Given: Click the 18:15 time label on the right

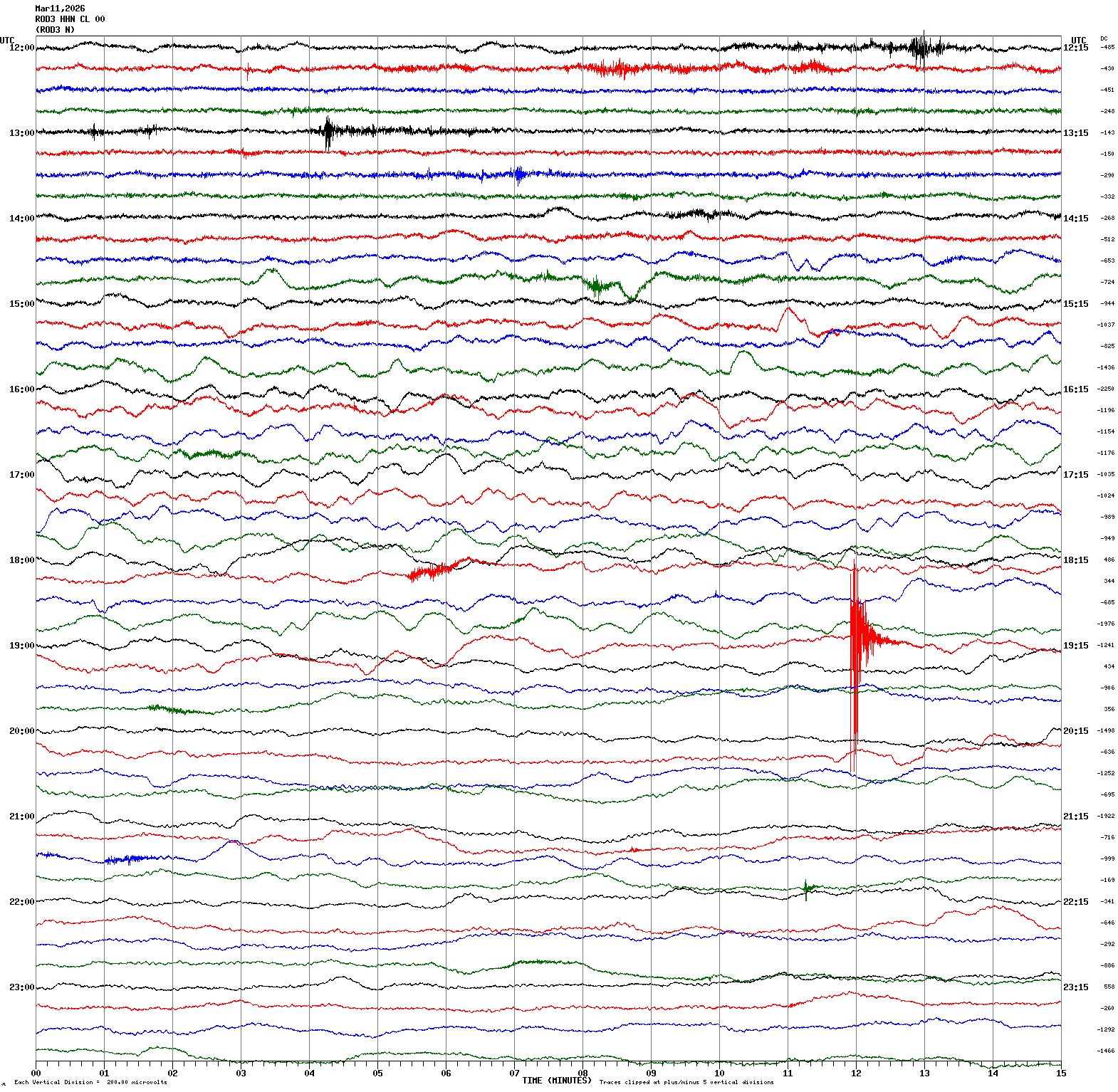Looking at the screenshot, I should [1075, 560].
